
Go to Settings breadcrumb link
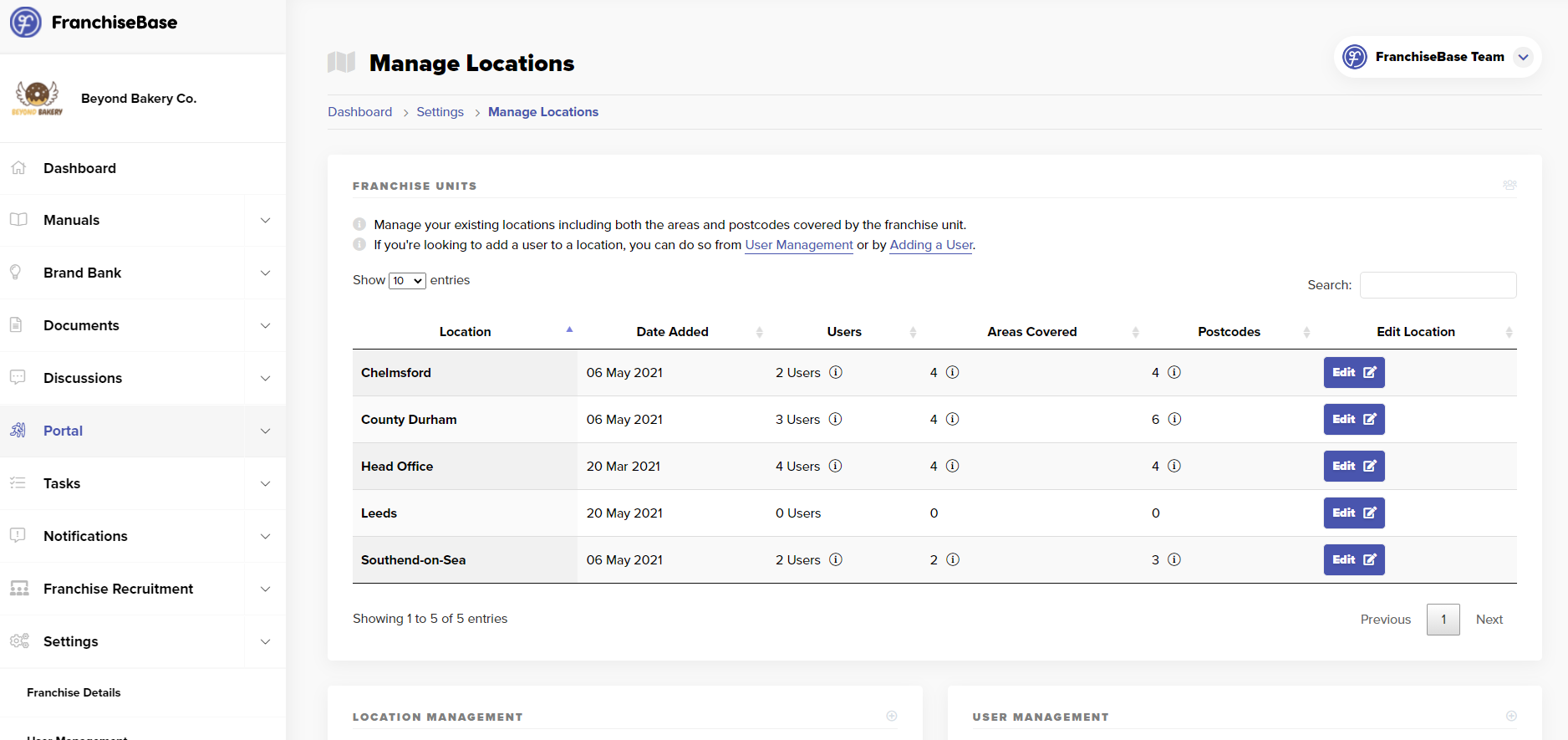(440, 112)
